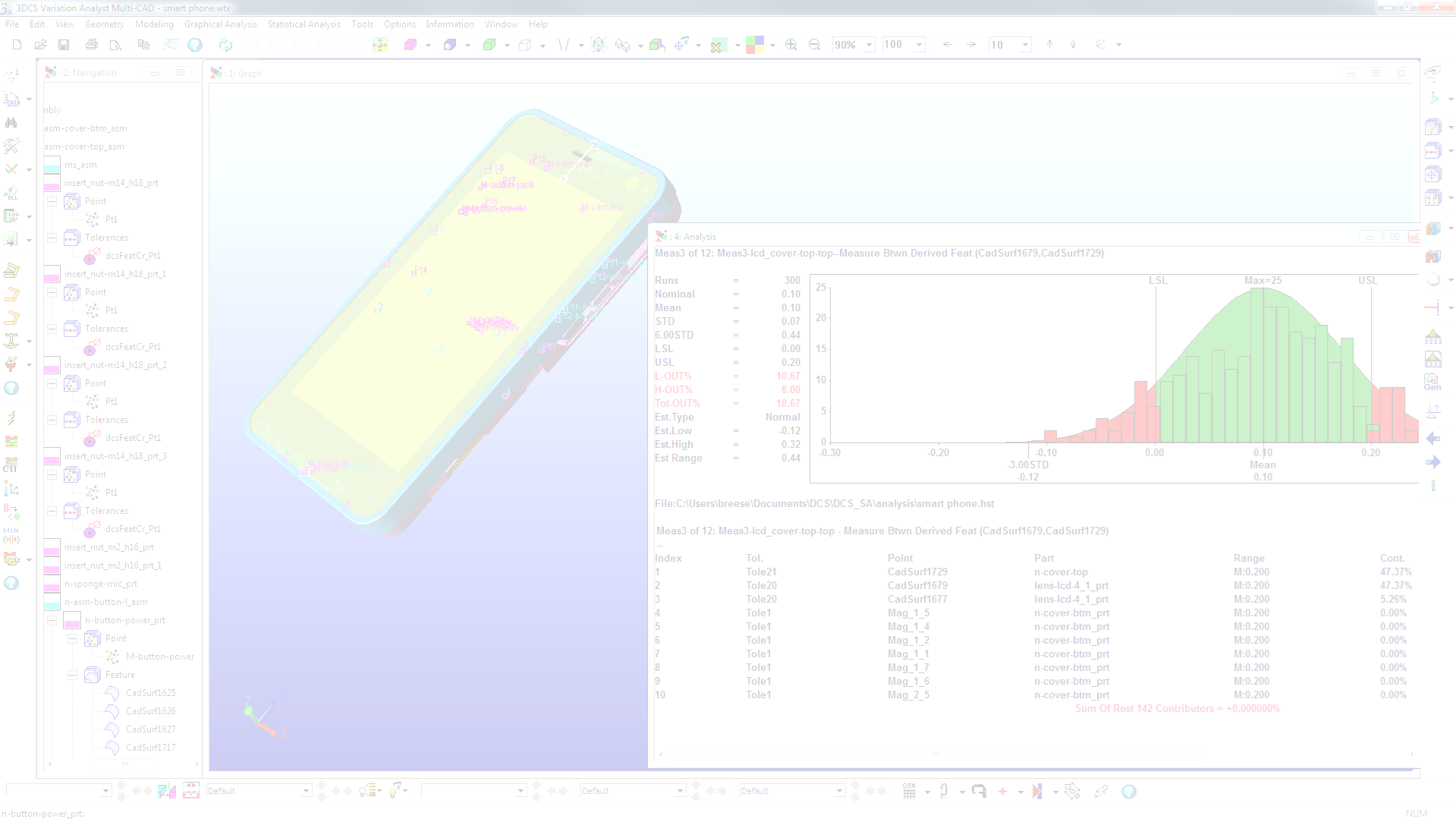Image resolution: width=1456 pixels, height=819 pixels.
Task: Collapse the Tolerances node under insert-nut-m14_h18_prt
Action: click(52, 238)
